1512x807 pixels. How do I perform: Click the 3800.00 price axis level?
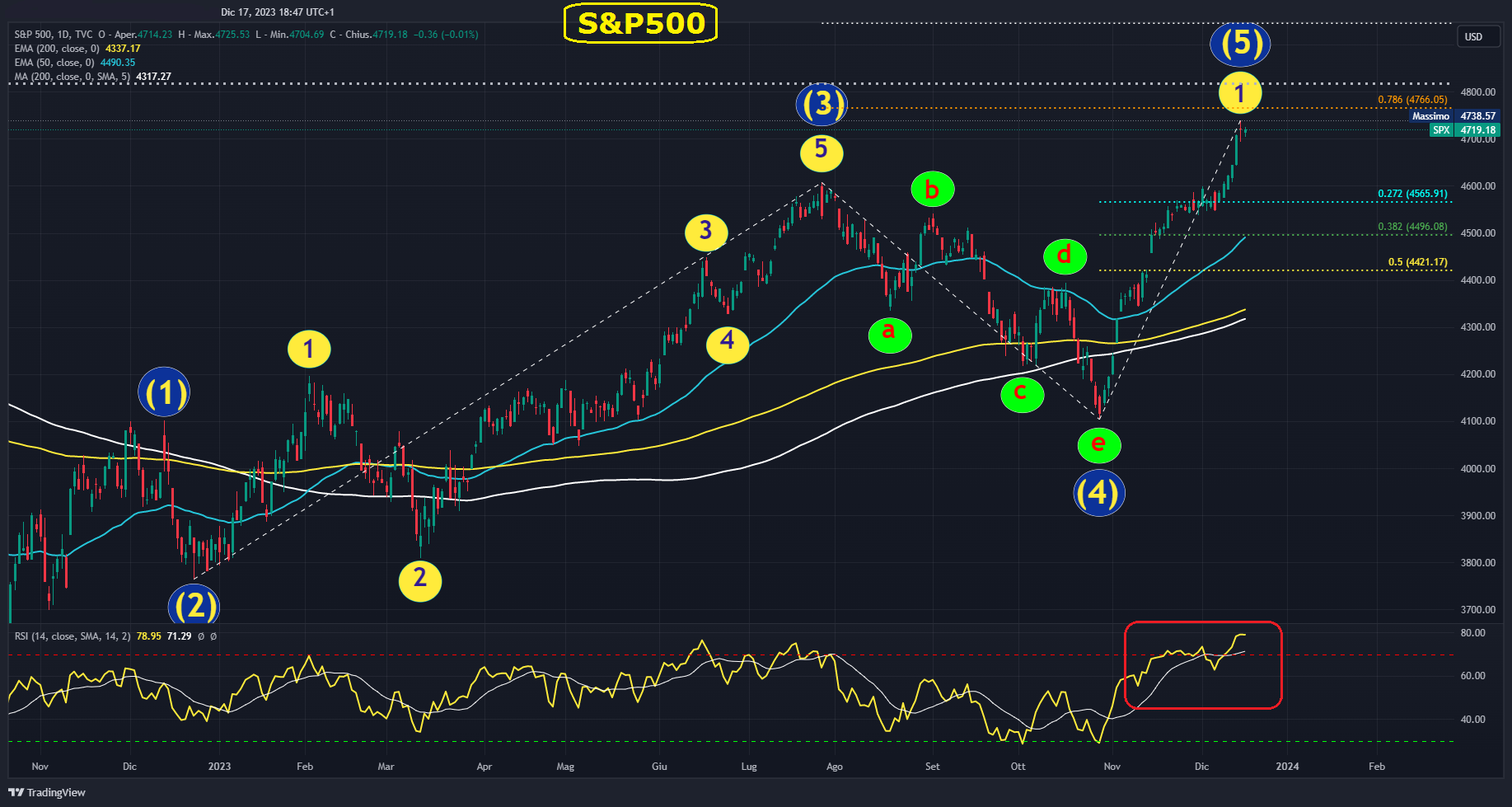[1478, 563]
